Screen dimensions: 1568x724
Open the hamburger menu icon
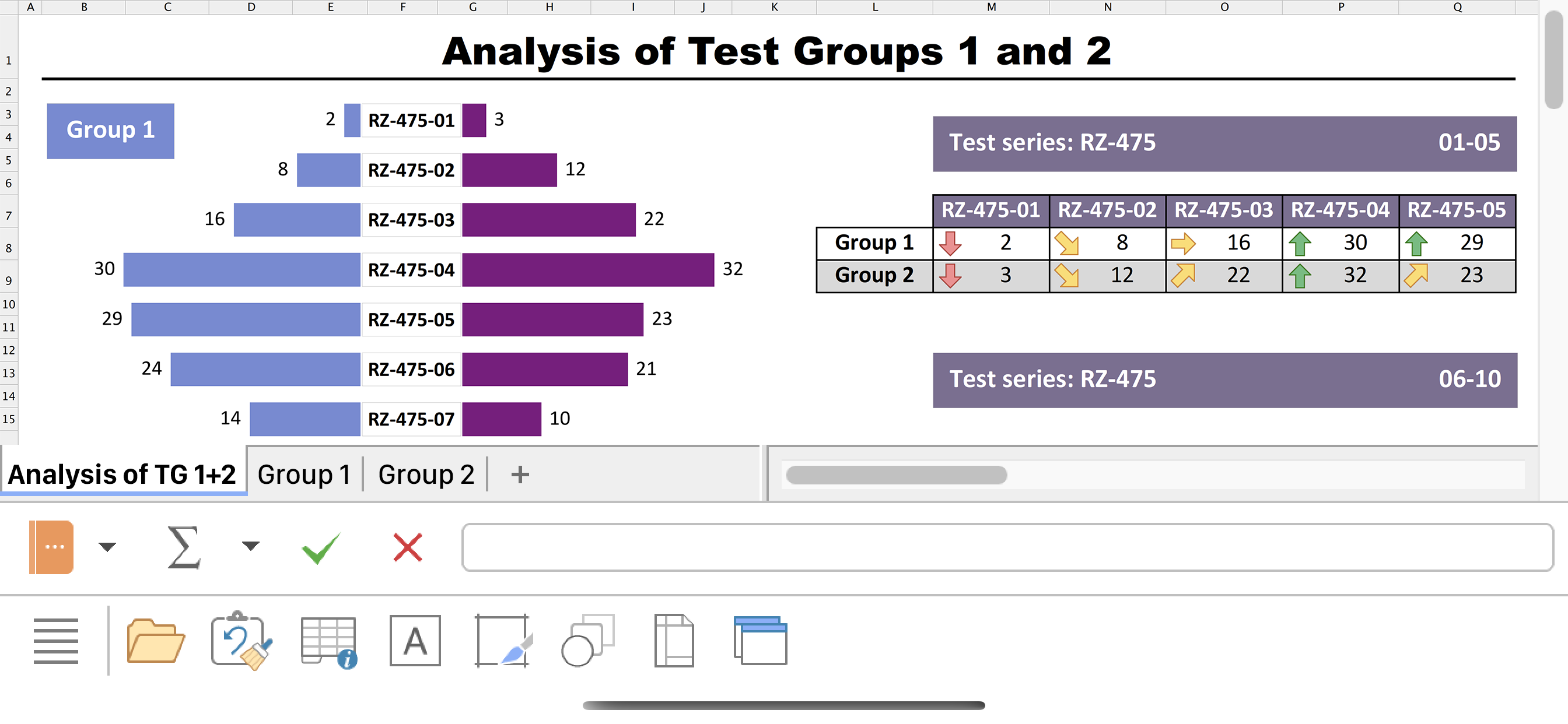tap(55, 641)
